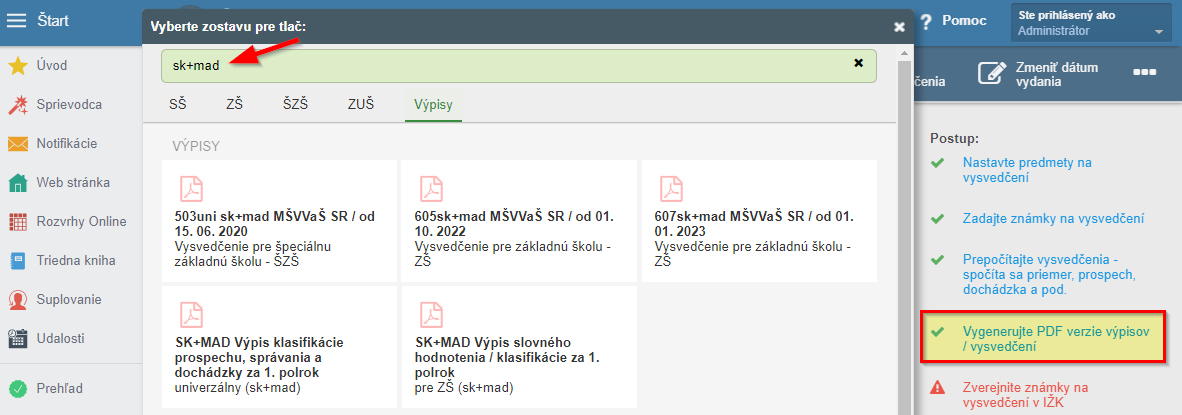The height and width of the screenshot is (415, 1182).
Task: Click the Web stránka house icon
Action: [x=17, y=183]
